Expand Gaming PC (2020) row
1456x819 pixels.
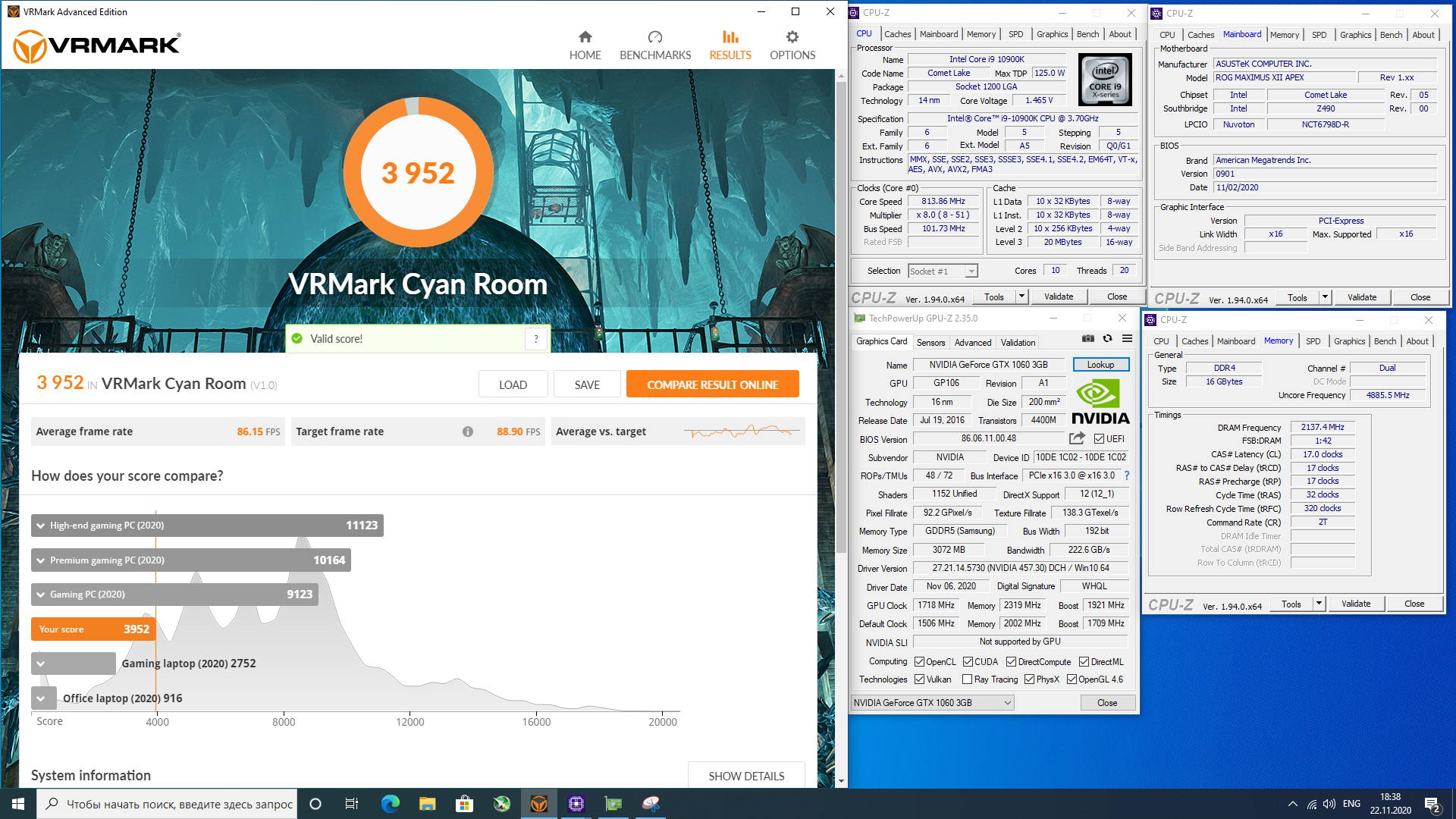(174, 595)
